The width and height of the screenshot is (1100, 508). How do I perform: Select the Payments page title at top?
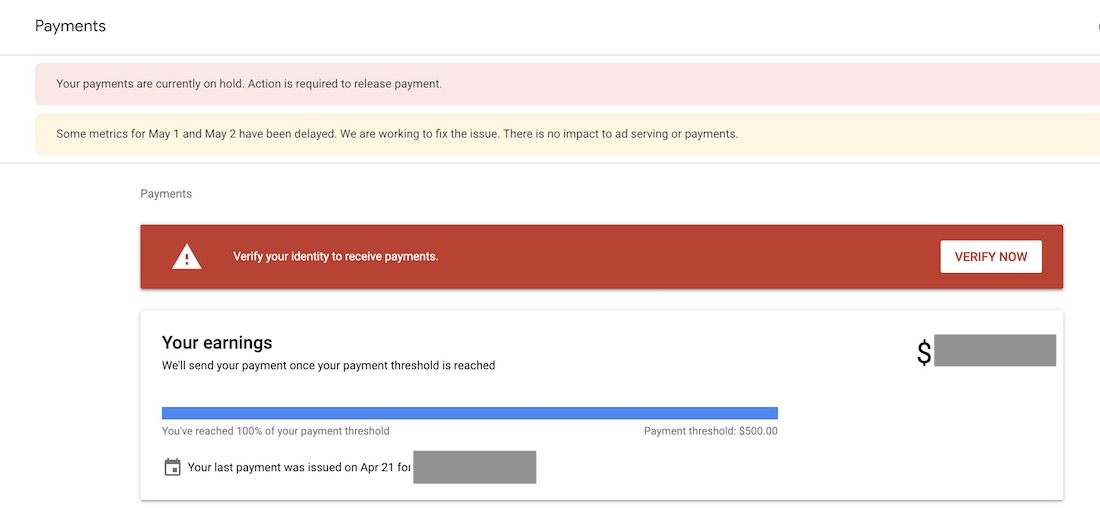[x=70, y=26]
